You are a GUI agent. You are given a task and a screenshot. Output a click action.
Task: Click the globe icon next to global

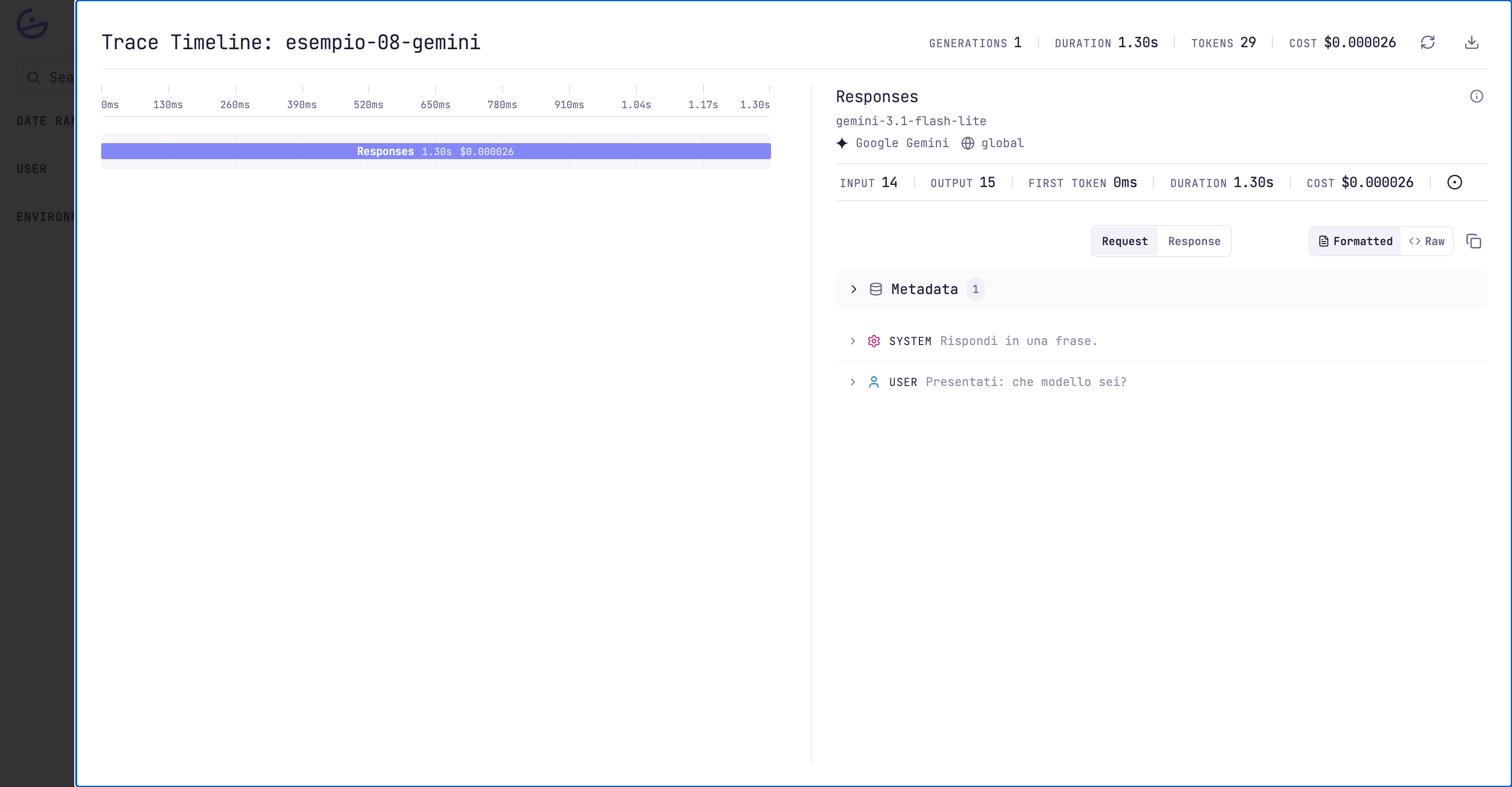[968, 143]
